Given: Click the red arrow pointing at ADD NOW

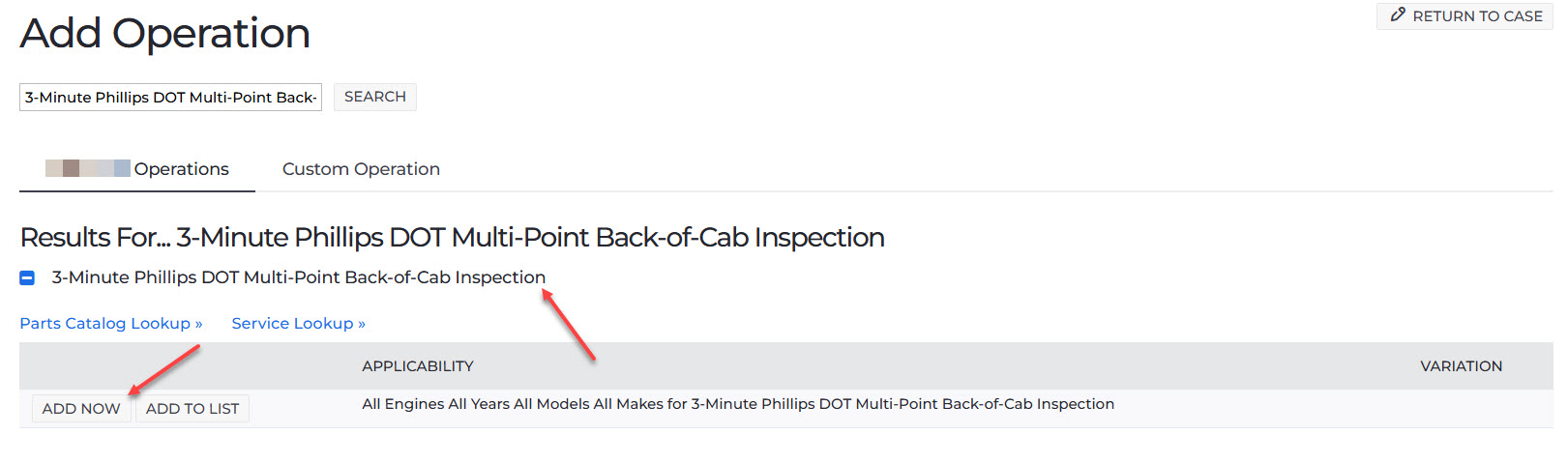Looking at the screenshot, I should [164, 369].
